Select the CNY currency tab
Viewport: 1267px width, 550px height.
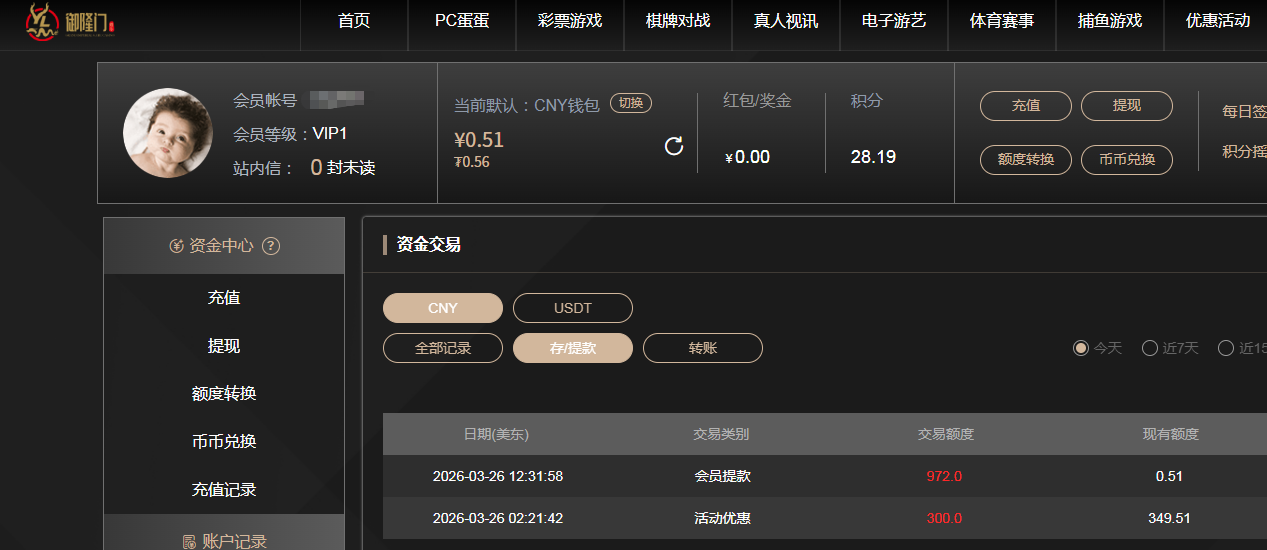[442, 308]
